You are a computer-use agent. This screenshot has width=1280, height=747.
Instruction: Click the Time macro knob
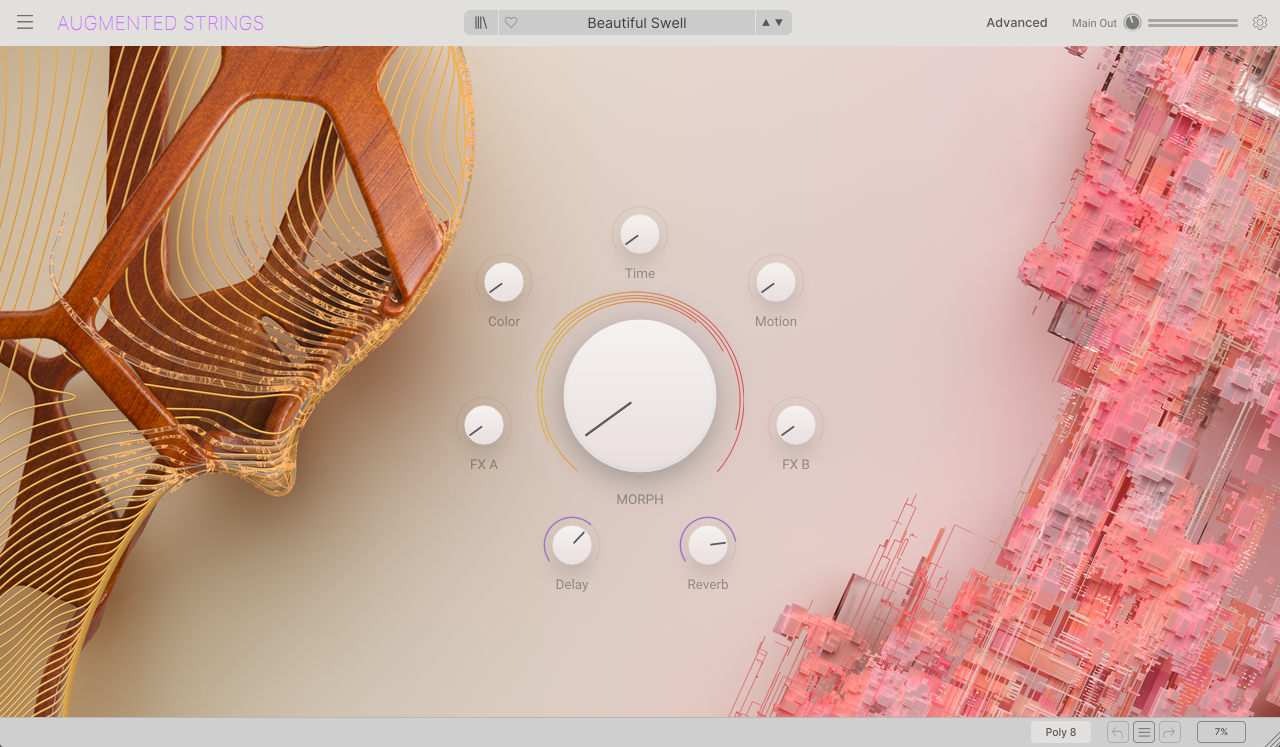640,235
